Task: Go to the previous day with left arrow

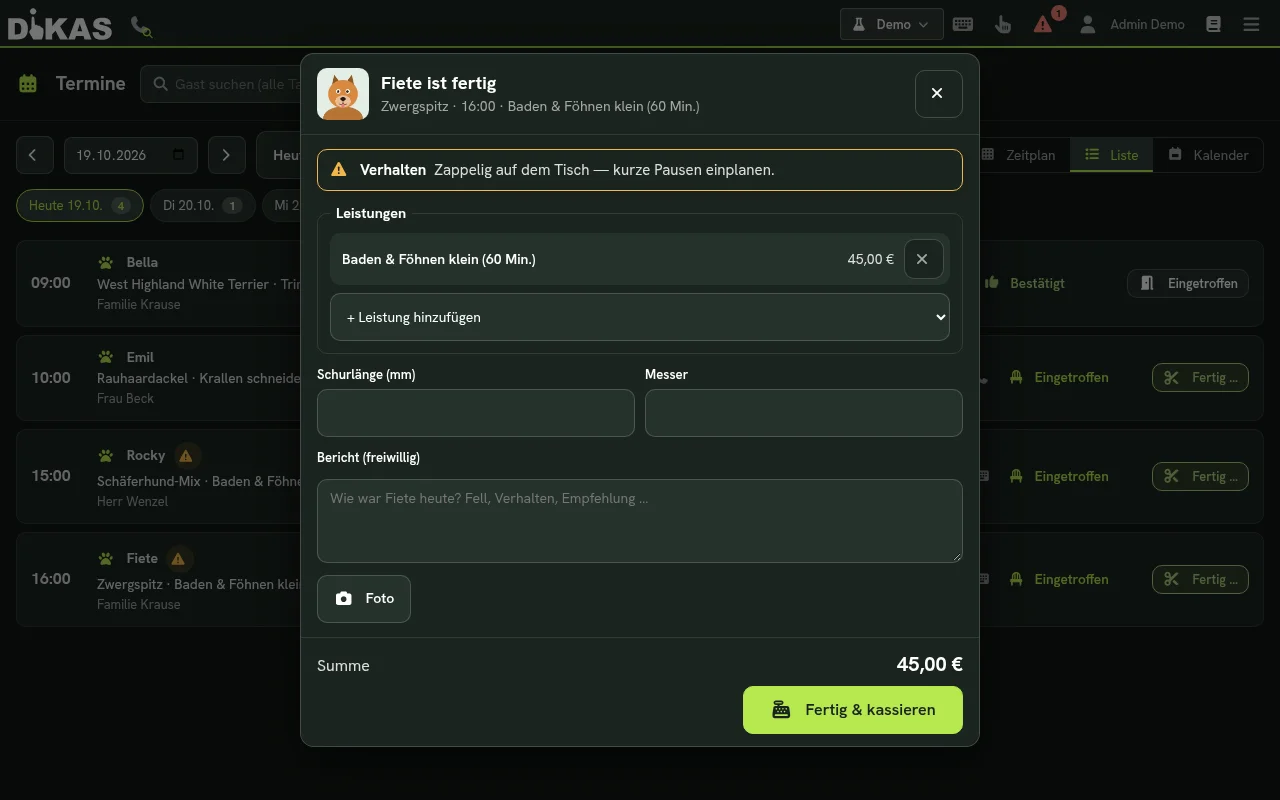Action: click(x=34, y=155)
